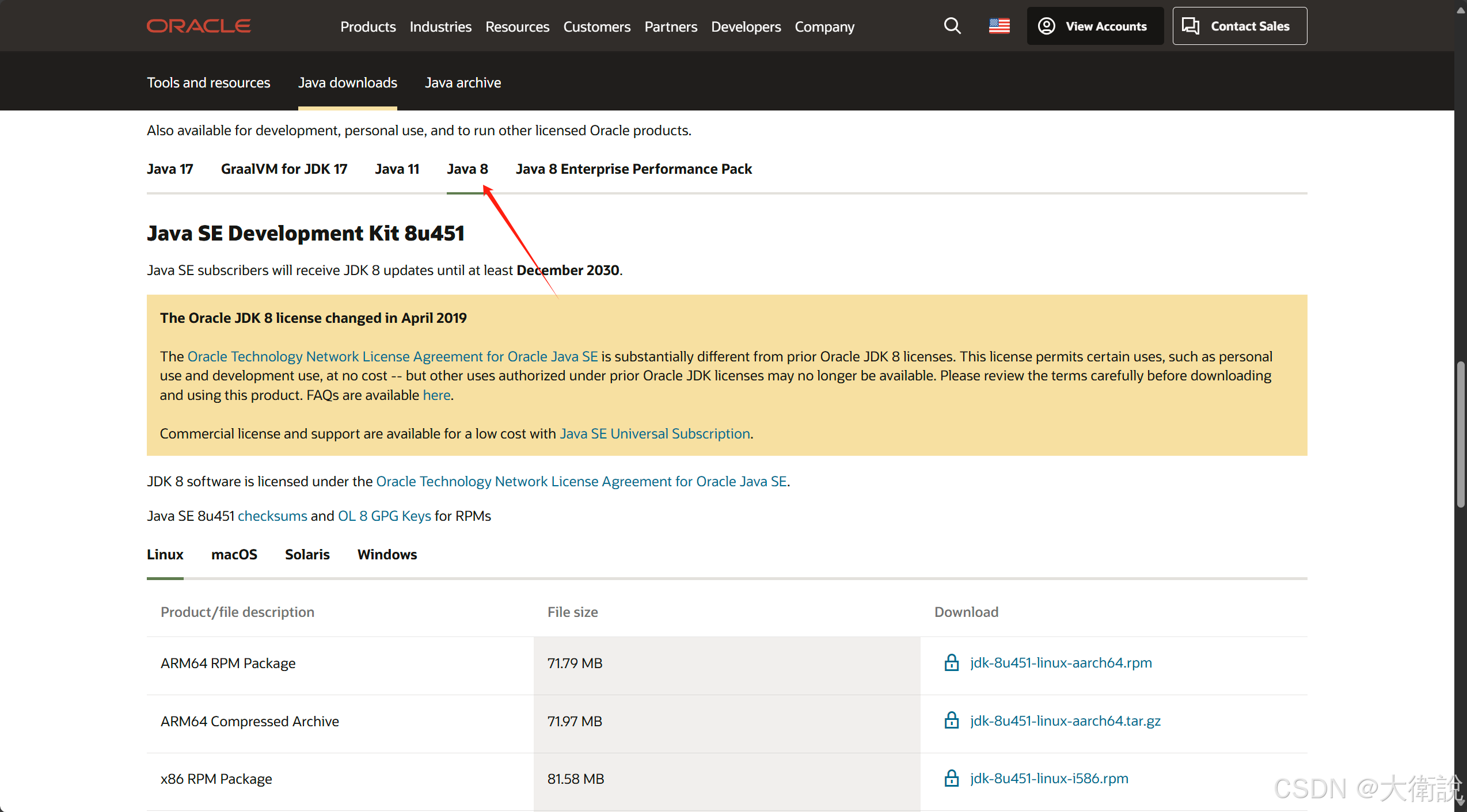Open the OL 8 GPG Keys link
The width and height of the screenshot is (1467, 812).
pos(384,516)
